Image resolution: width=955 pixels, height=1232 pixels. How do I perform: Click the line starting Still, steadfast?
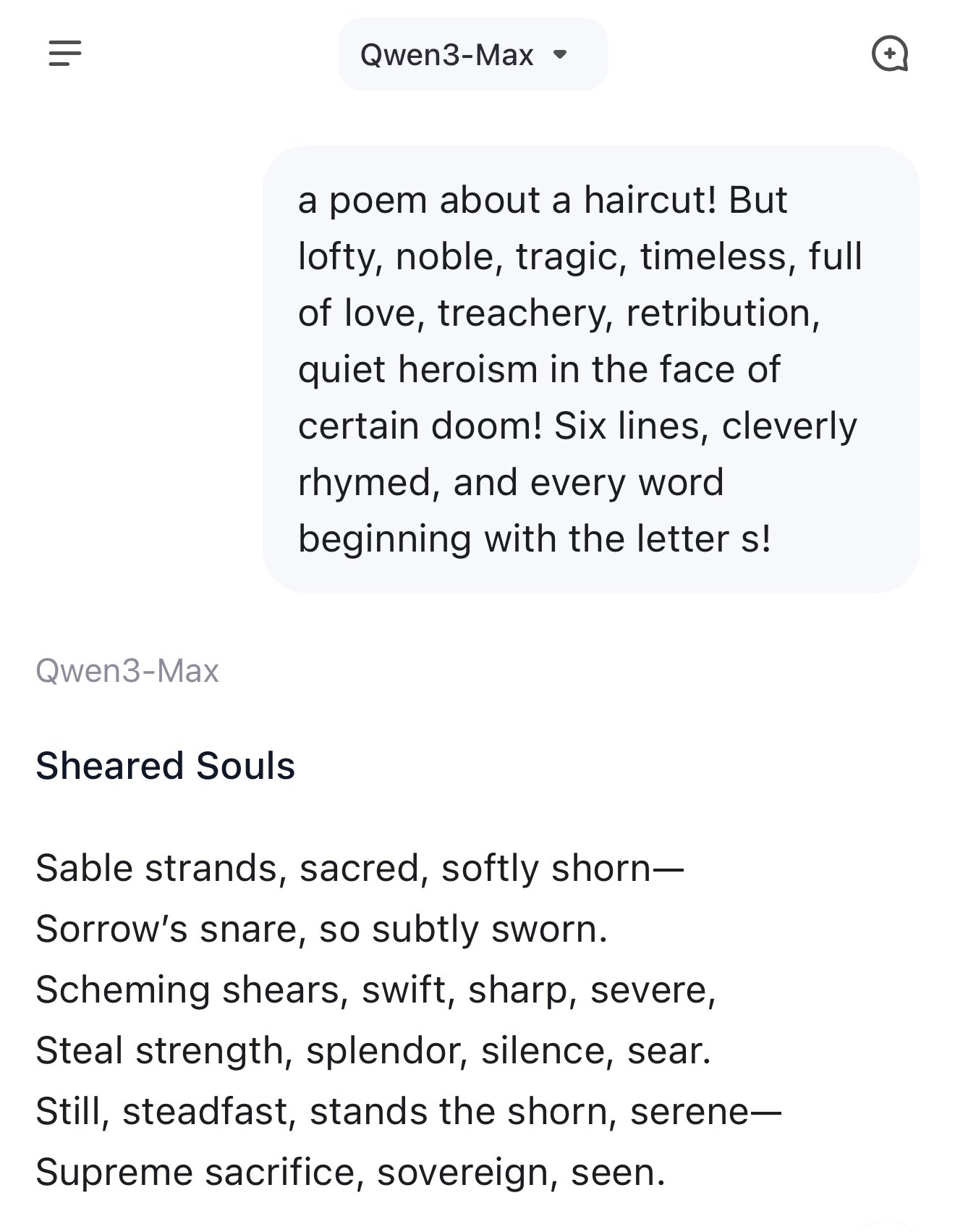409,1111
